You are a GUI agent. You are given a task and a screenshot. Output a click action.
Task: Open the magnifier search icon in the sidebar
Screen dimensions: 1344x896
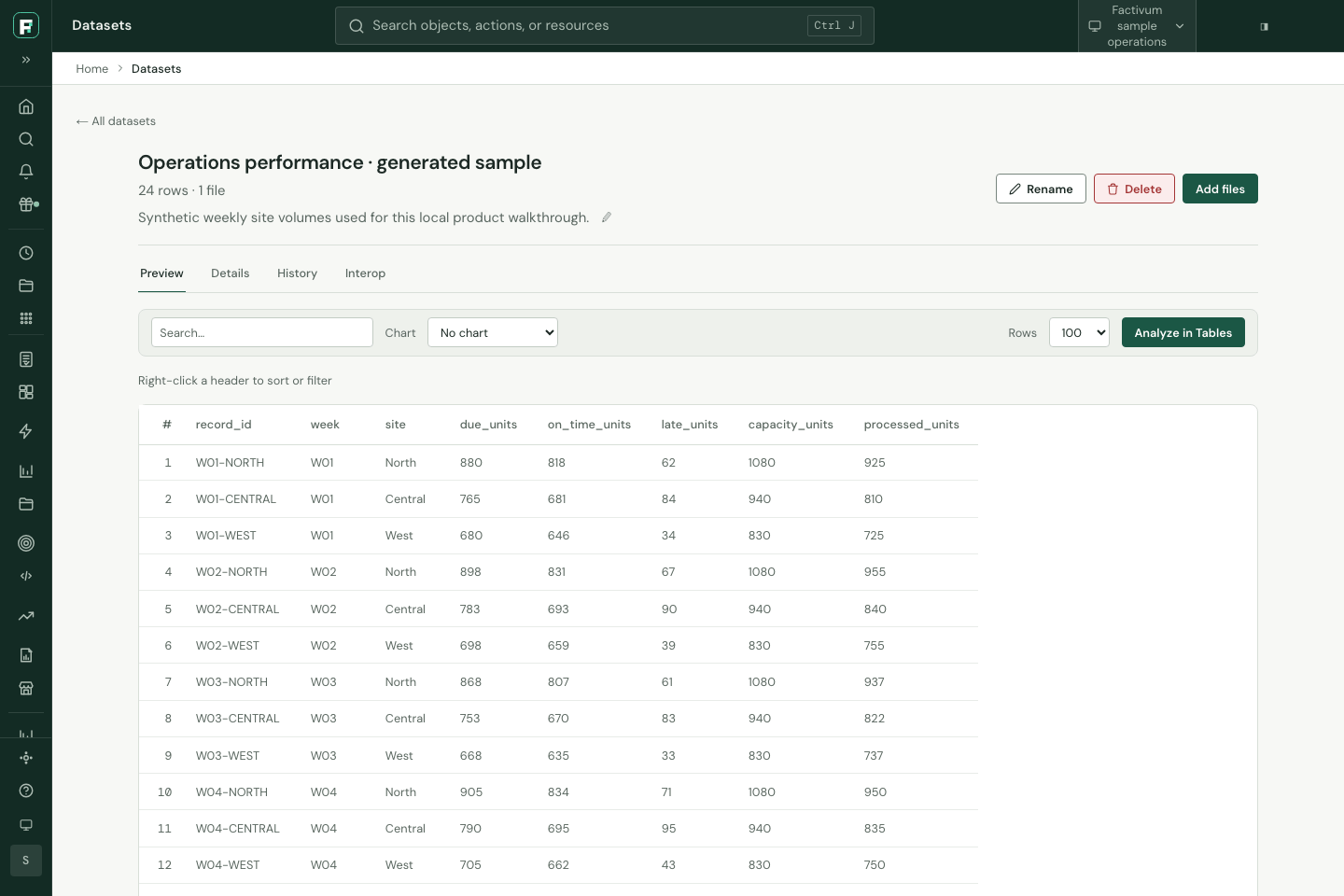point(26,139)
